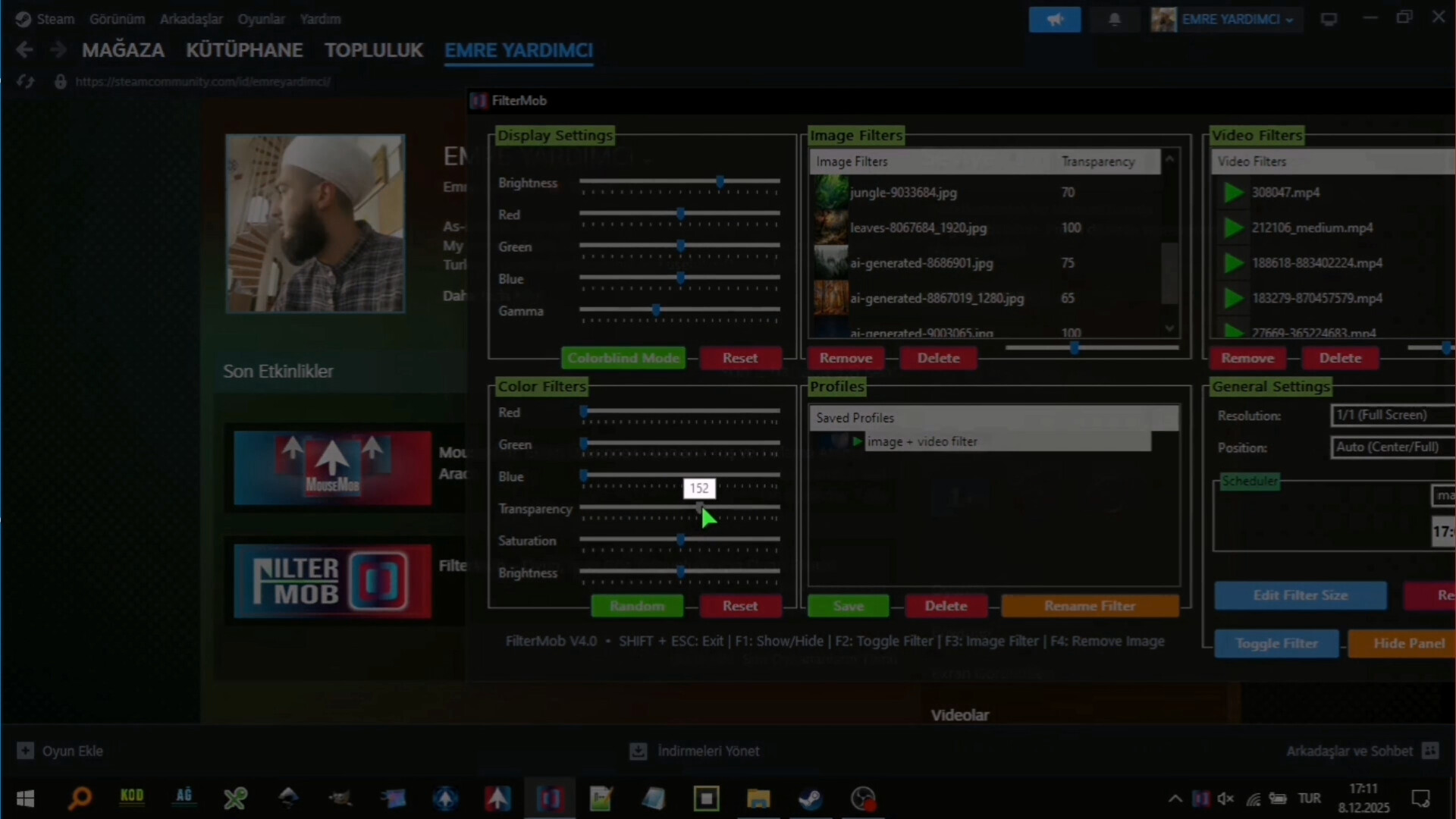Toggle Colorblind Mode
This screenshot has height=819, width=1456.
click(x=623, y=358)
